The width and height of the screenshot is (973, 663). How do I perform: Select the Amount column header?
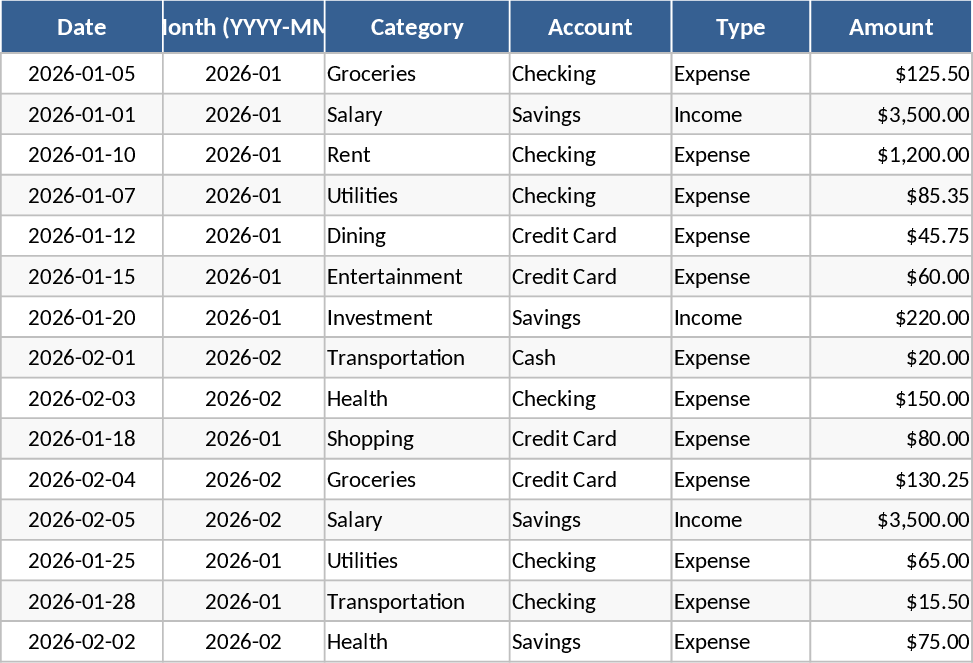click(x=891, y=27)
